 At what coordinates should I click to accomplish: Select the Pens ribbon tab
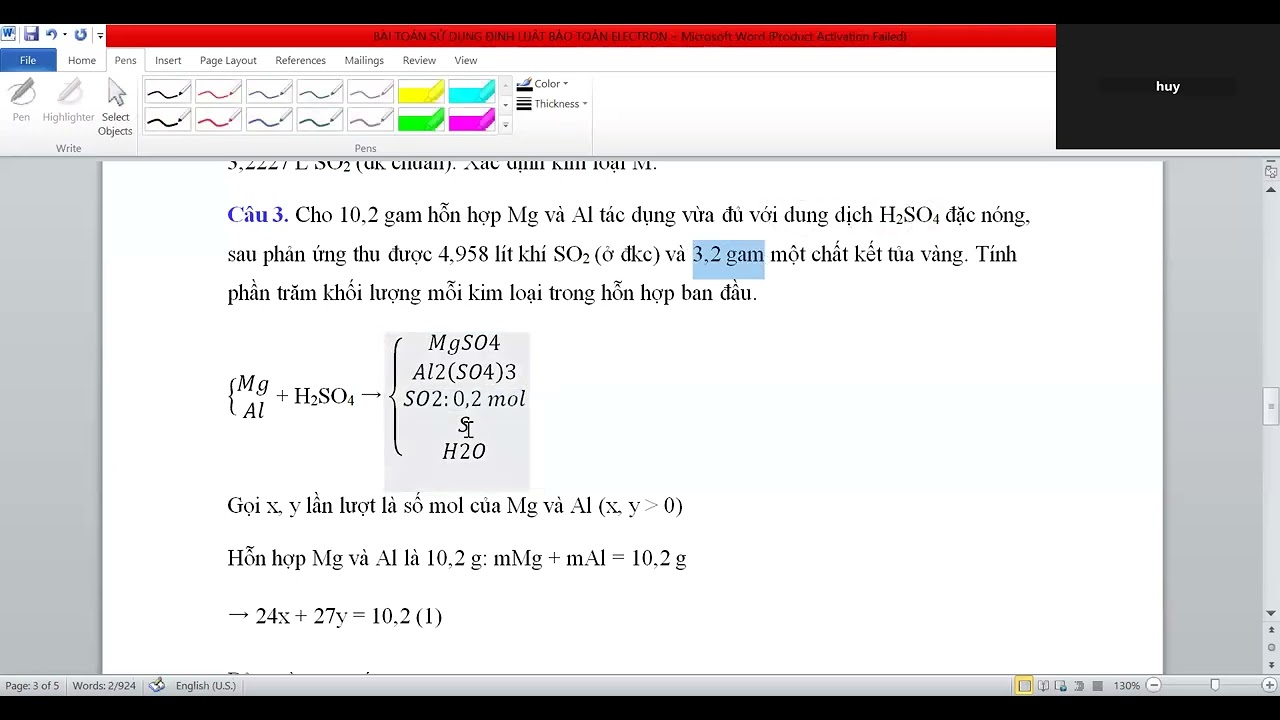click(x=125, y=60)
